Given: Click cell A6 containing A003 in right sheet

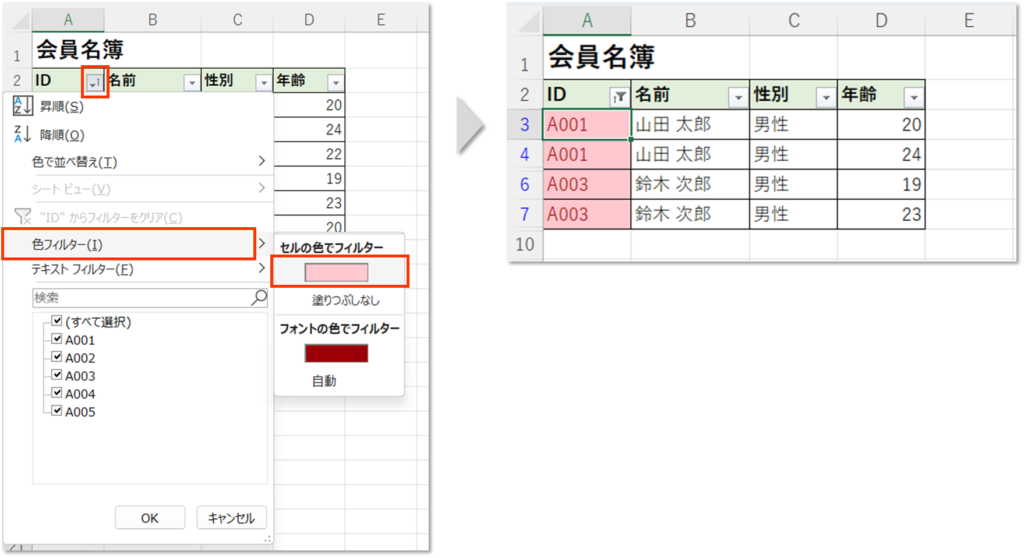Looking at the screenshot, I should [x=587, y=184].
